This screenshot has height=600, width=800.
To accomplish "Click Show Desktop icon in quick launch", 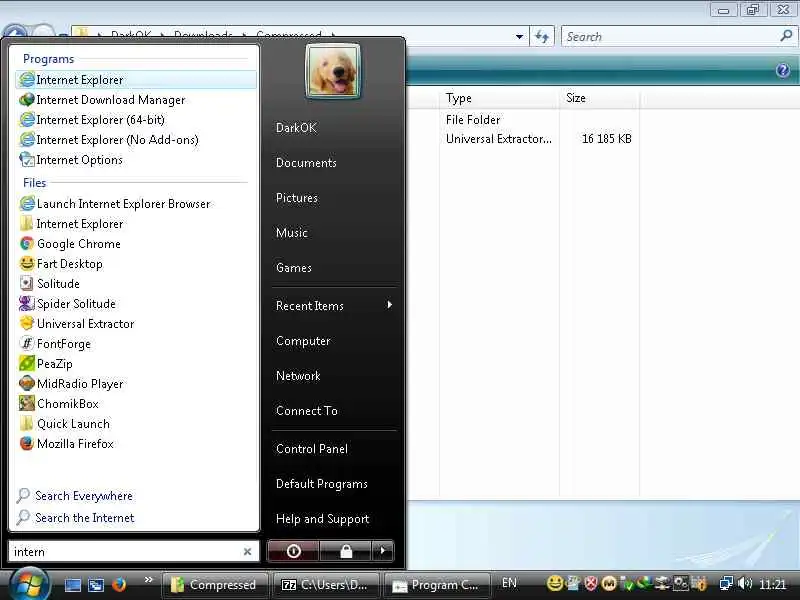I will 72,585.
